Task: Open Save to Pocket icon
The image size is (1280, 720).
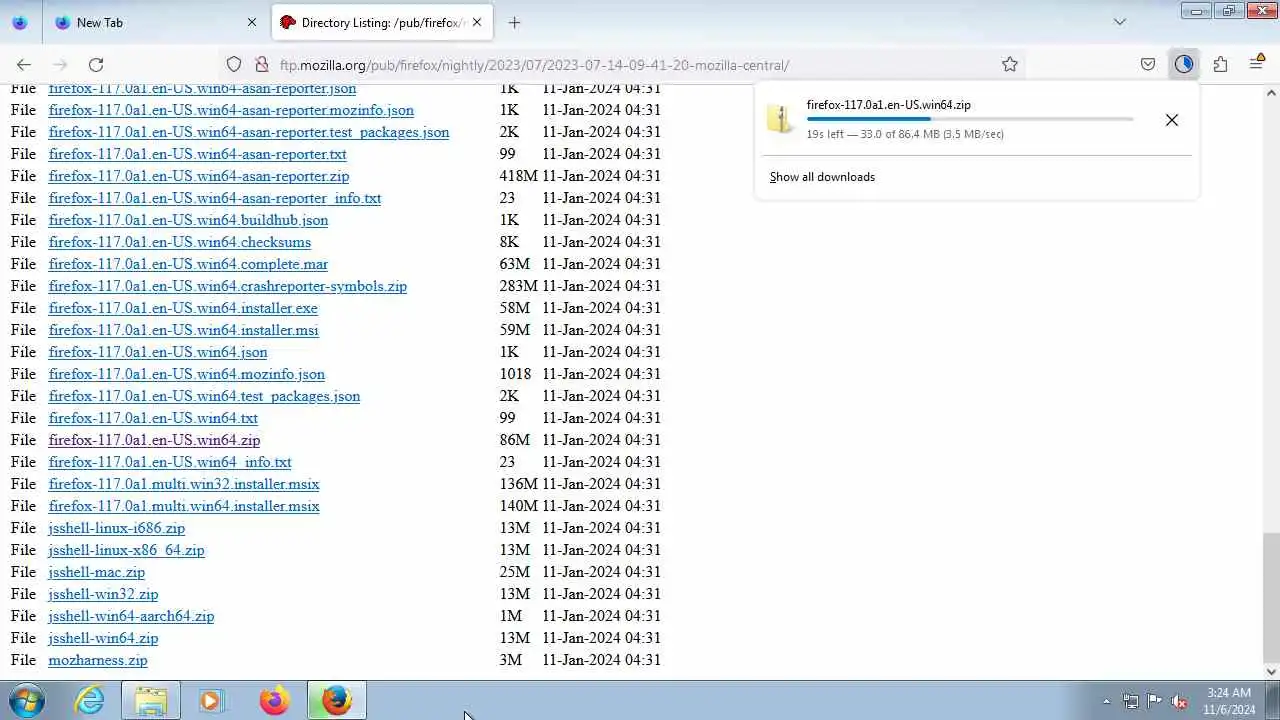Action: tap(1148, 64)
